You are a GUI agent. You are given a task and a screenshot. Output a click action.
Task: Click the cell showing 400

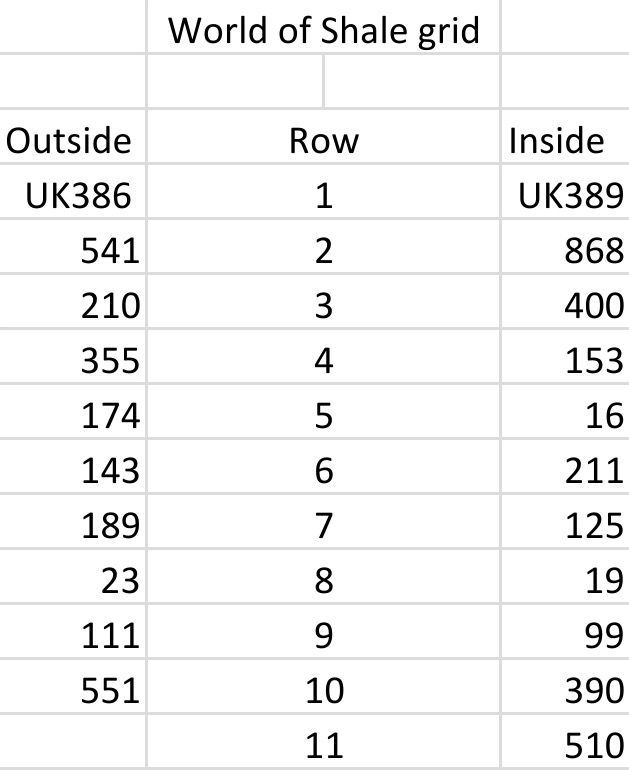(x=565, y=301)
